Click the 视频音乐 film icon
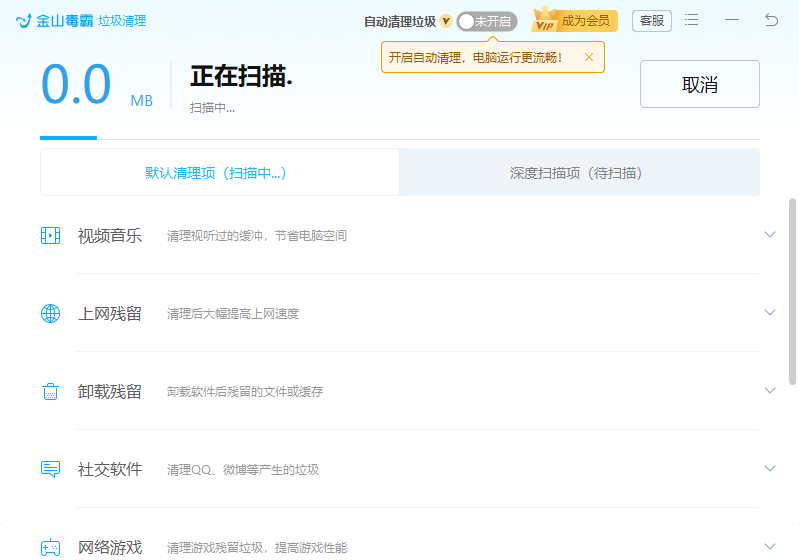 (x=50, y=236)
